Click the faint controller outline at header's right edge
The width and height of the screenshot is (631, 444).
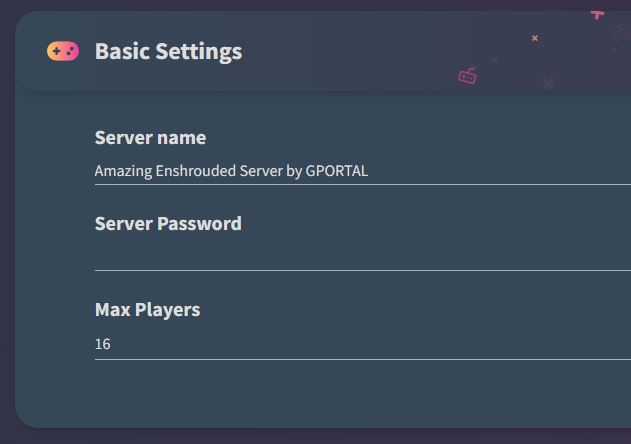point(622,32)
